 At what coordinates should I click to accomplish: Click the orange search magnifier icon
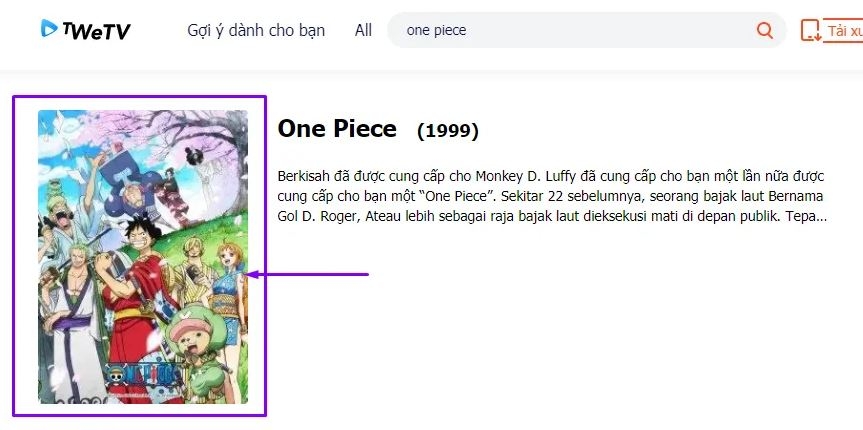765,30
